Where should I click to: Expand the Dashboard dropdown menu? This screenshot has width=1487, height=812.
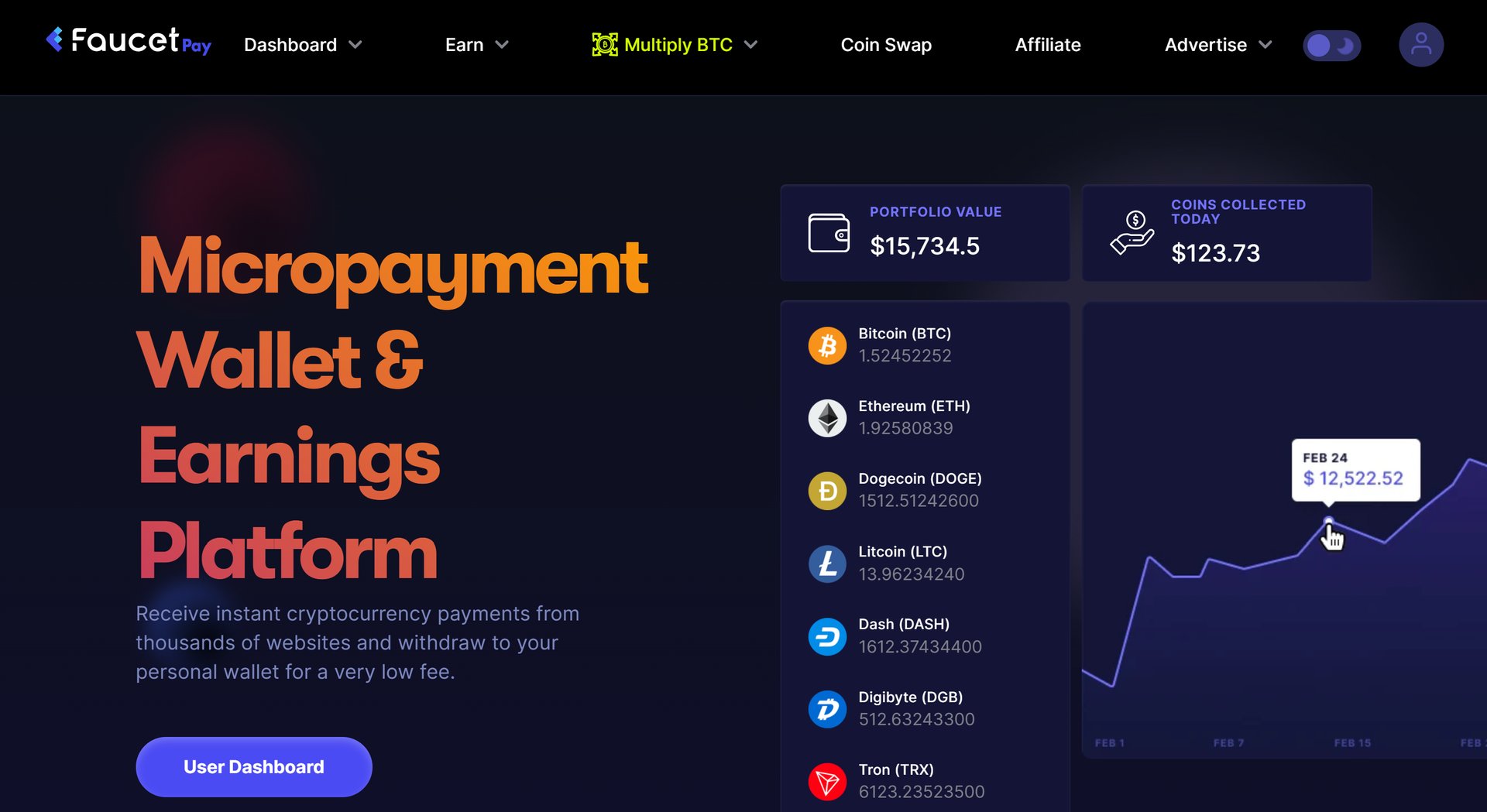pos(303,45)
